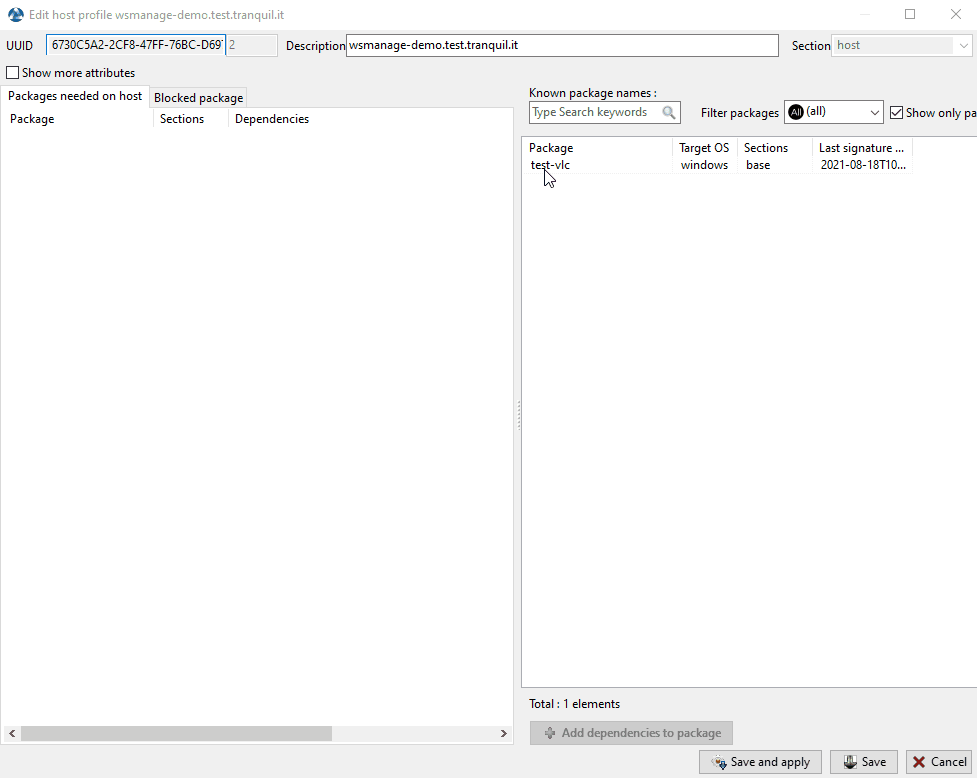Switch to Blocked package tab
The image size is (977, 778).
pyautogui.click(x=198, y=98)
